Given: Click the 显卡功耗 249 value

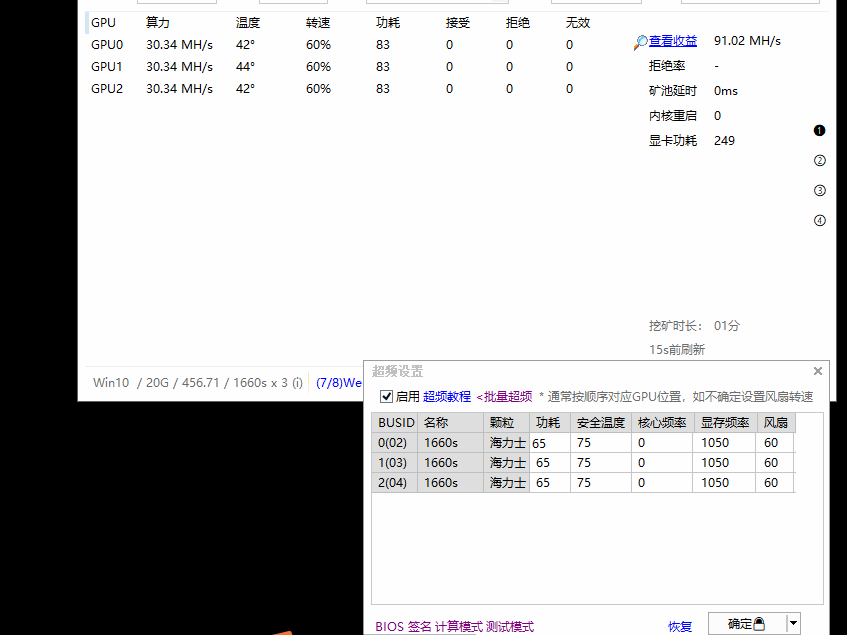Looking at the screenshot, I should coord(724,140).
